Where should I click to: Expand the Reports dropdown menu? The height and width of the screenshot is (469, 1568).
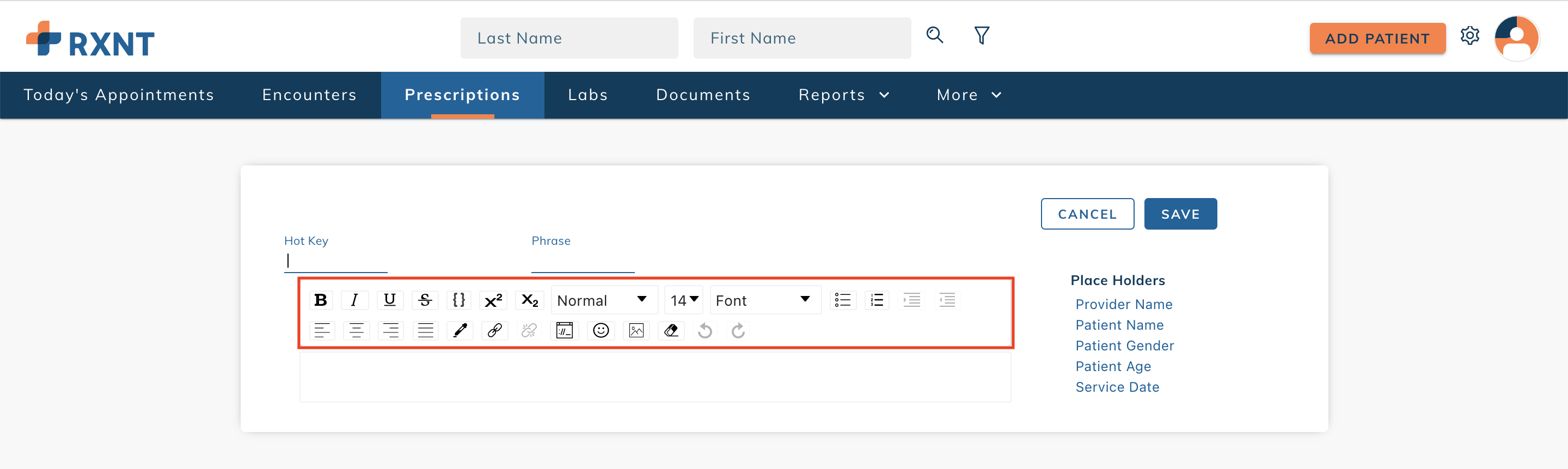[844, 95]
